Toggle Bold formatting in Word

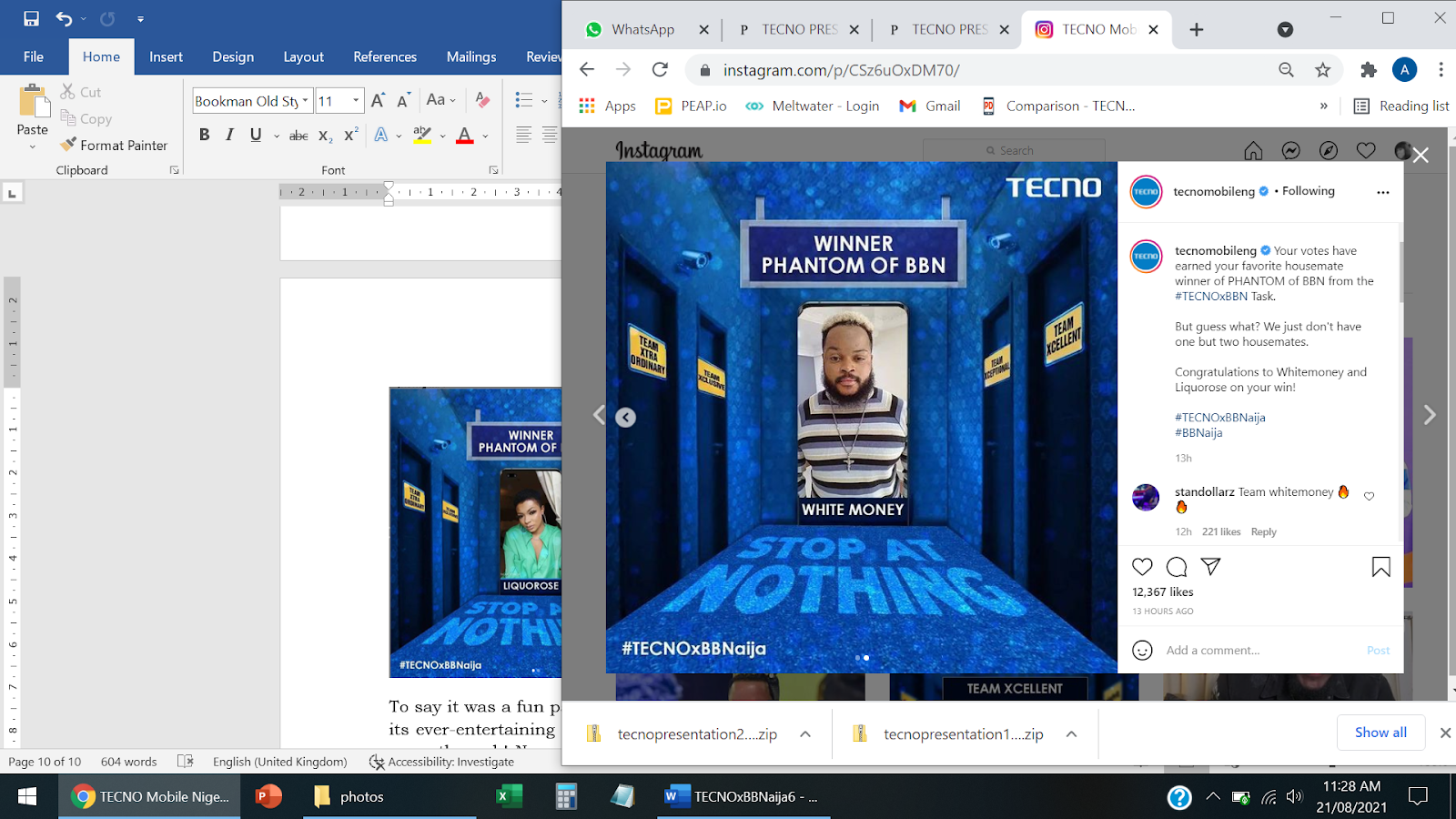[205, 135]
